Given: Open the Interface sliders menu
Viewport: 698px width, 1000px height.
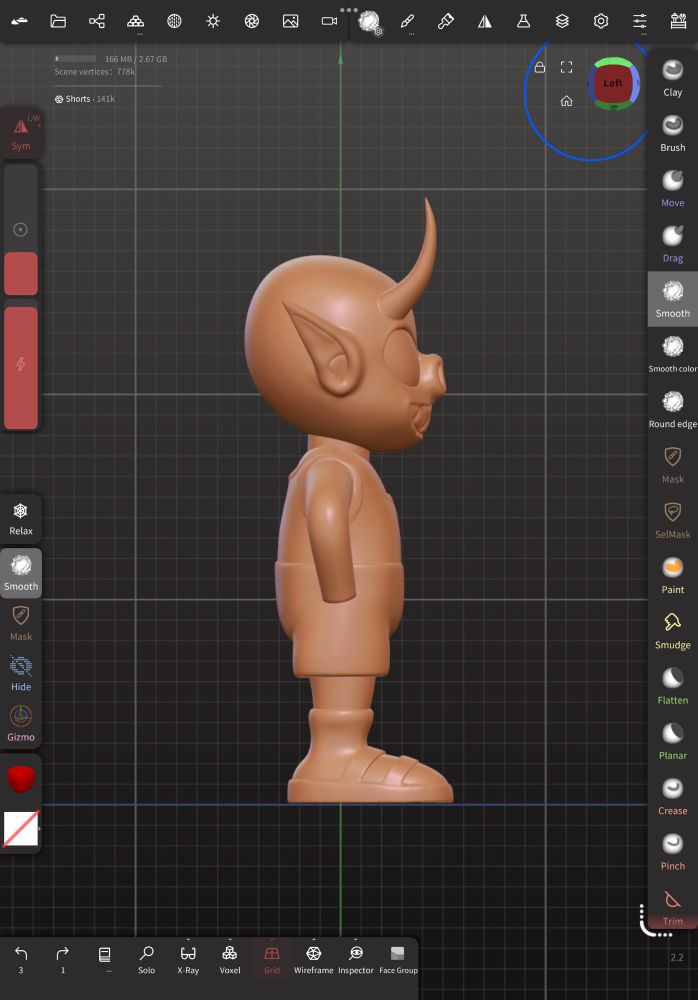Looking at the screenshot, I should click(639, 21).
